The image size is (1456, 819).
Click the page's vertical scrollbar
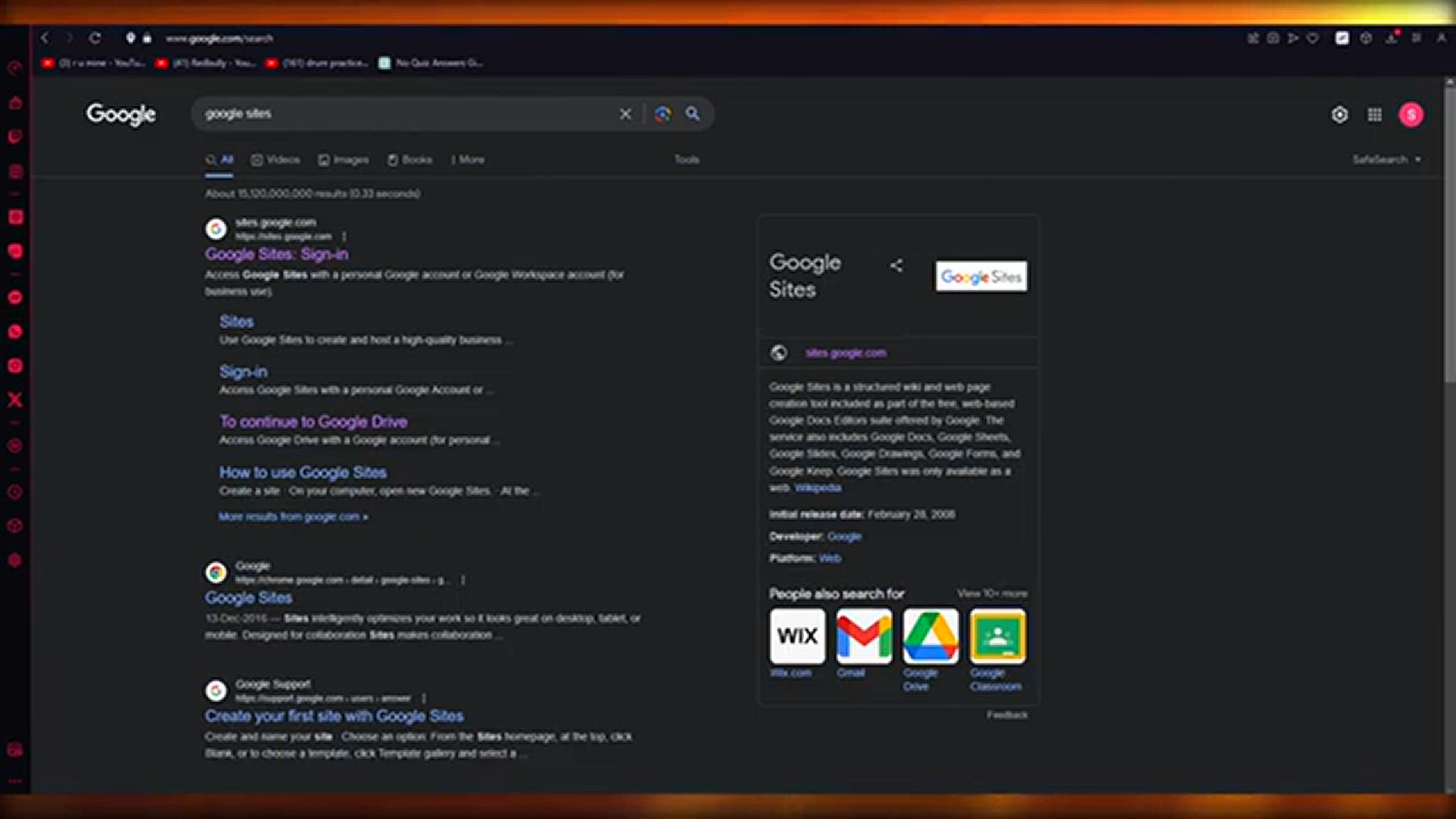click(x=1449, y=227)
